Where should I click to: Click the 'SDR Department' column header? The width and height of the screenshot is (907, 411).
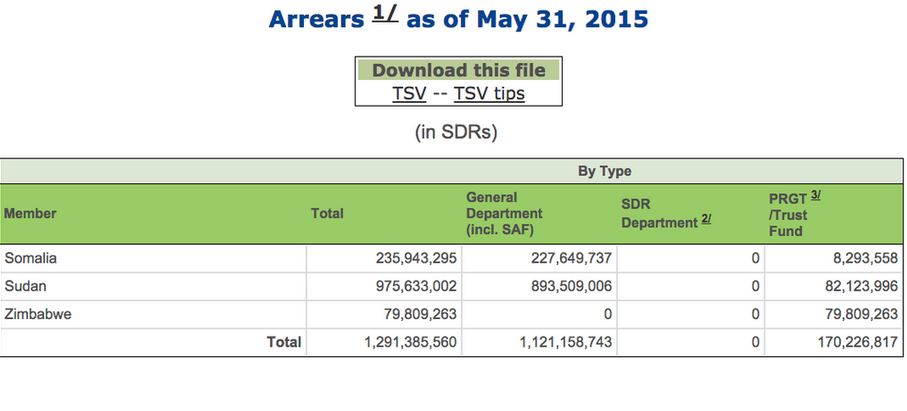pyautogui.click(x=659, y=214)
